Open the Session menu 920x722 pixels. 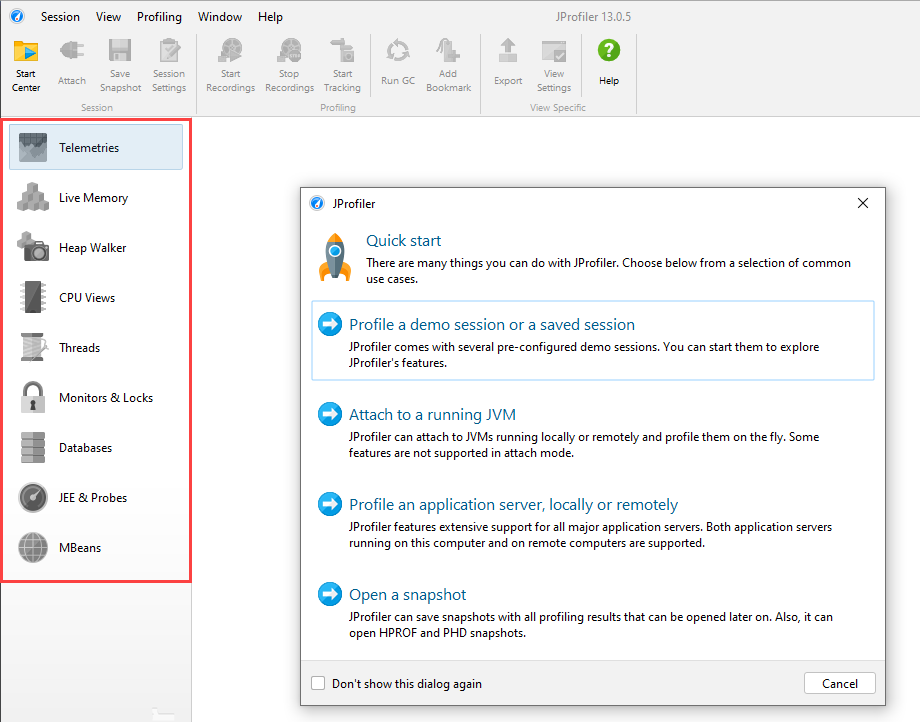[60, 17]
